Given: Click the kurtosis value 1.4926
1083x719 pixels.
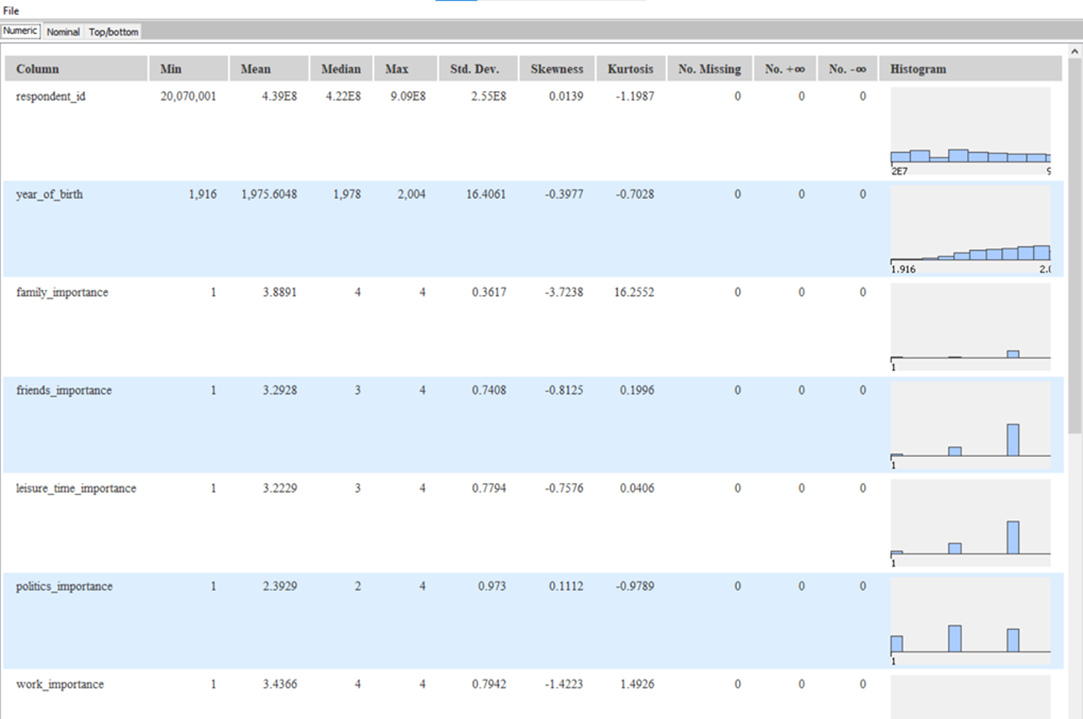Looking at the screenshot, I should pyautogui.click(x=637, y=684).
